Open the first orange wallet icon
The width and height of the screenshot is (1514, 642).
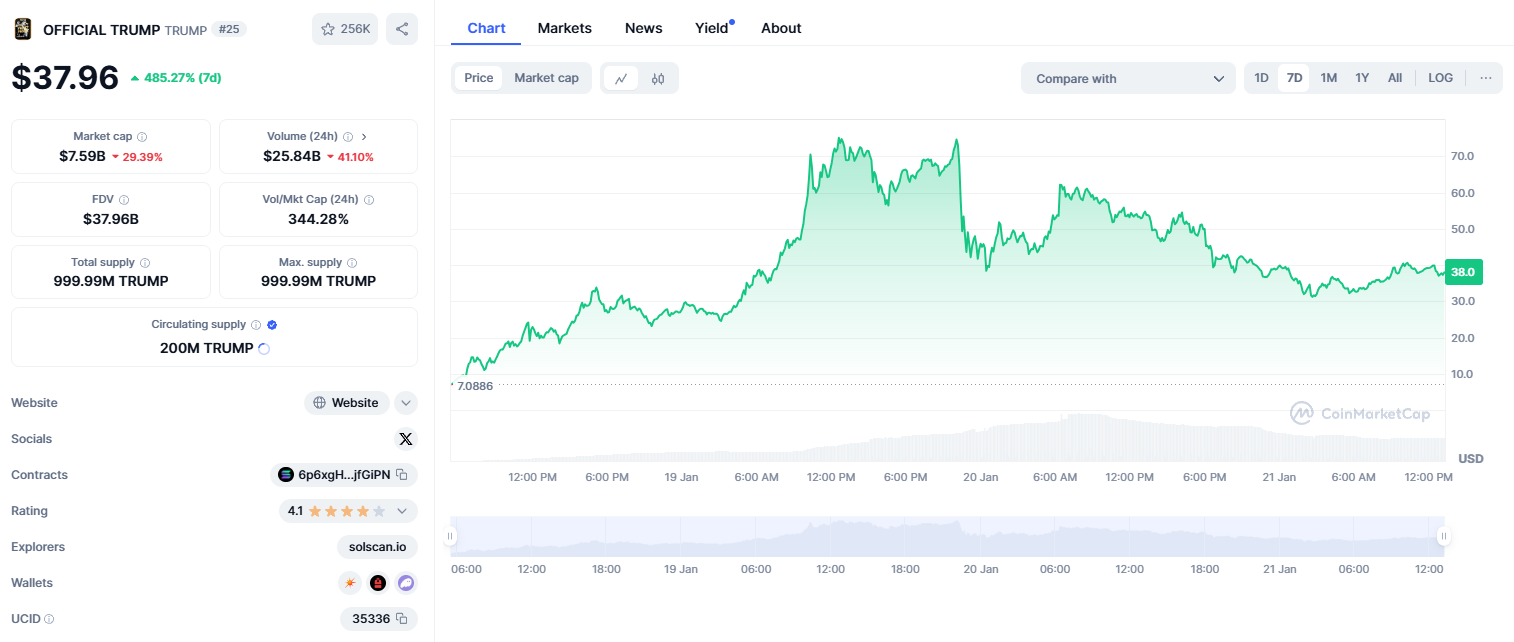click(350, 583)
